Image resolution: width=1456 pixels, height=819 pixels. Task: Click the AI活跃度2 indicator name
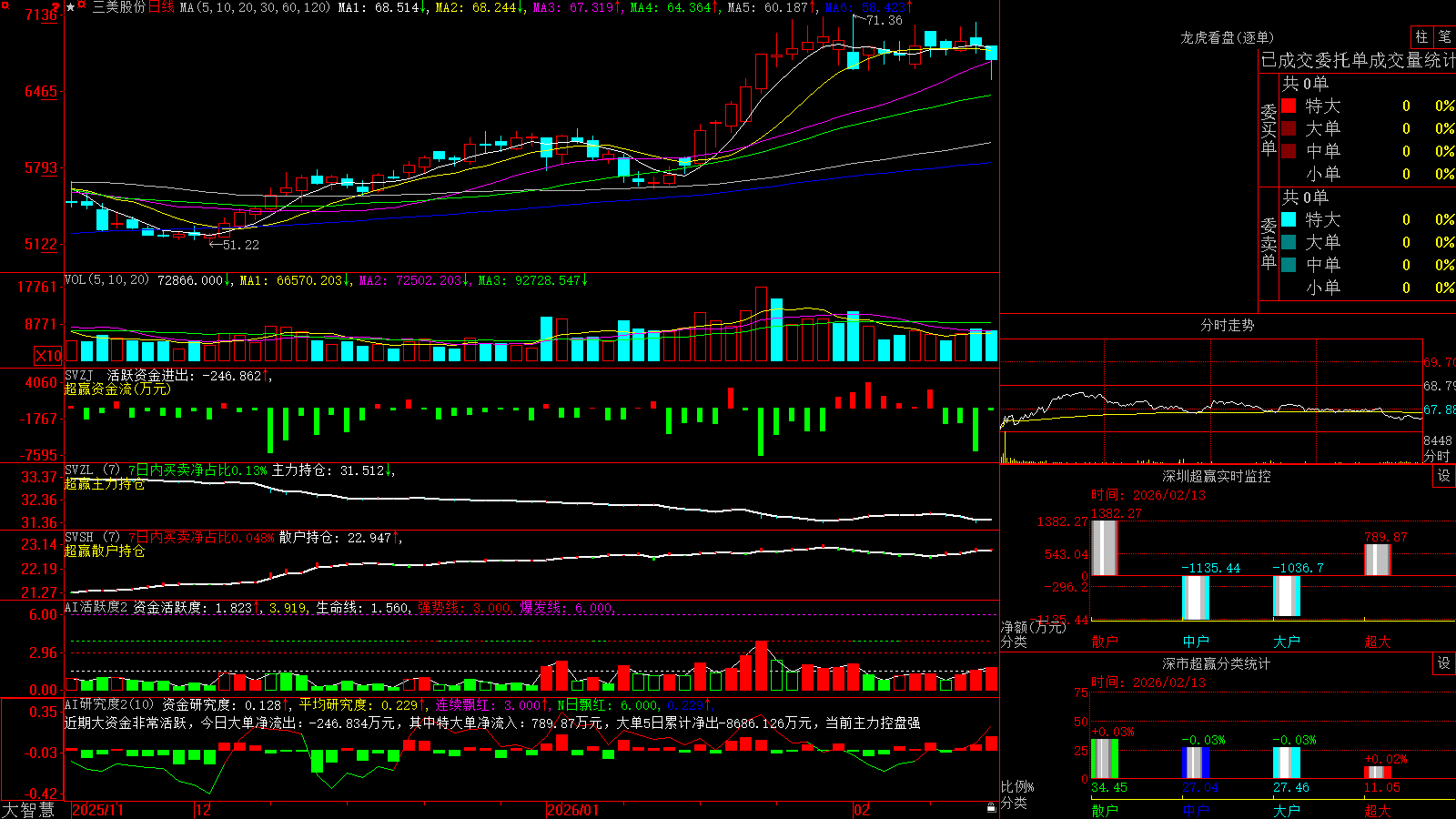pos(96,608)
